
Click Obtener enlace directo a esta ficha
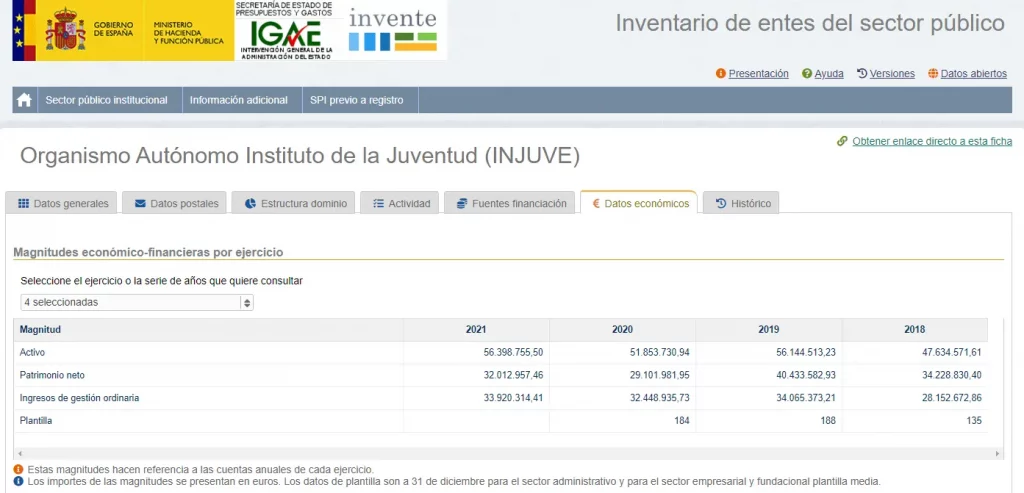[931, 141]
